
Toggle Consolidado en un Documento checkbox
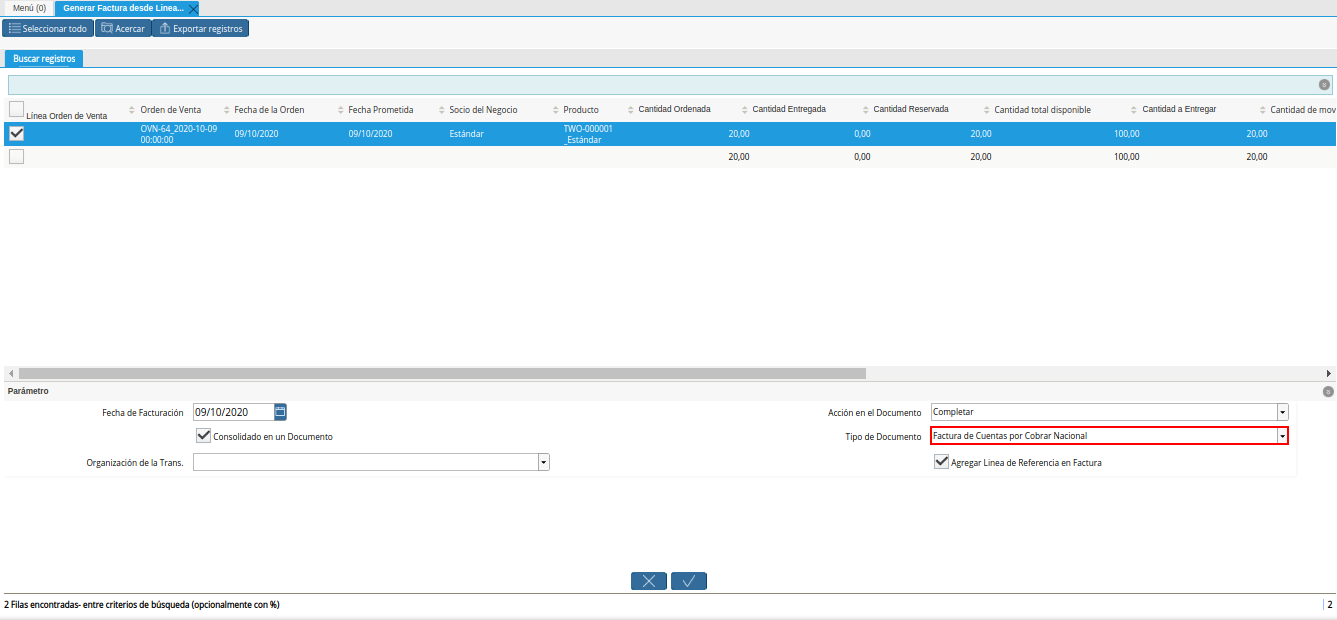[204, 435]
